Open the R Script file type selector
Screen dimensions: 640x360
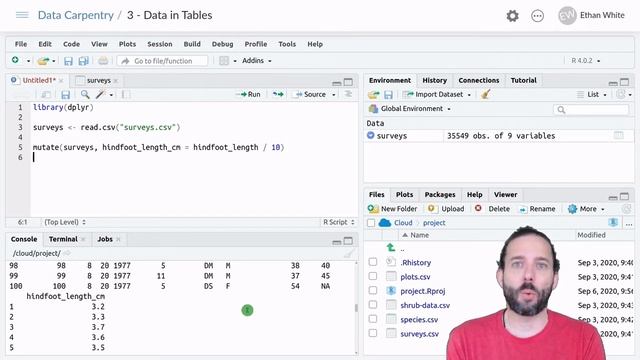(338, 222)
